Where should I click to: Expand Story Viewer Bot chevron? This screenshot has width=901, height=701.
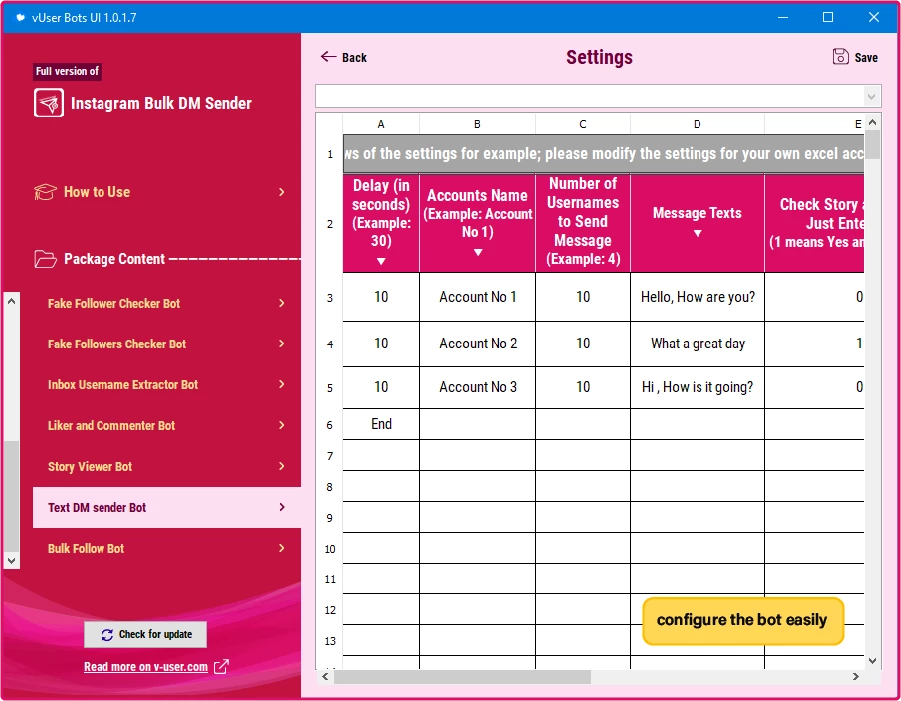tap(282, 466)
